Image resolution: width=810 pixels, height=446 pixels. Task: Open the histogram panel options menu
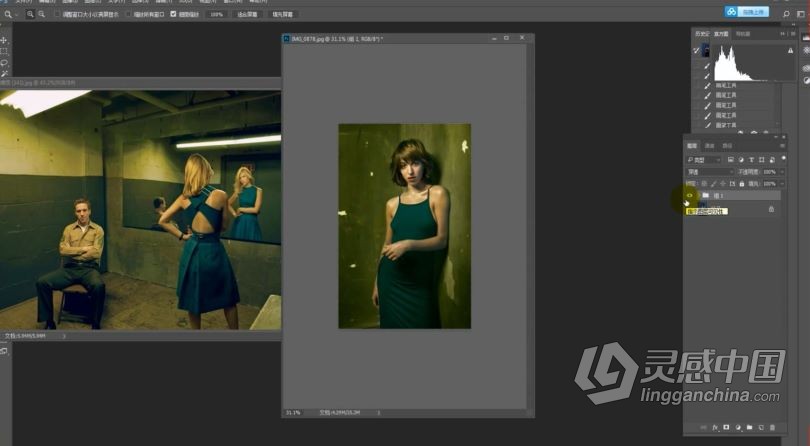[792, 34]
